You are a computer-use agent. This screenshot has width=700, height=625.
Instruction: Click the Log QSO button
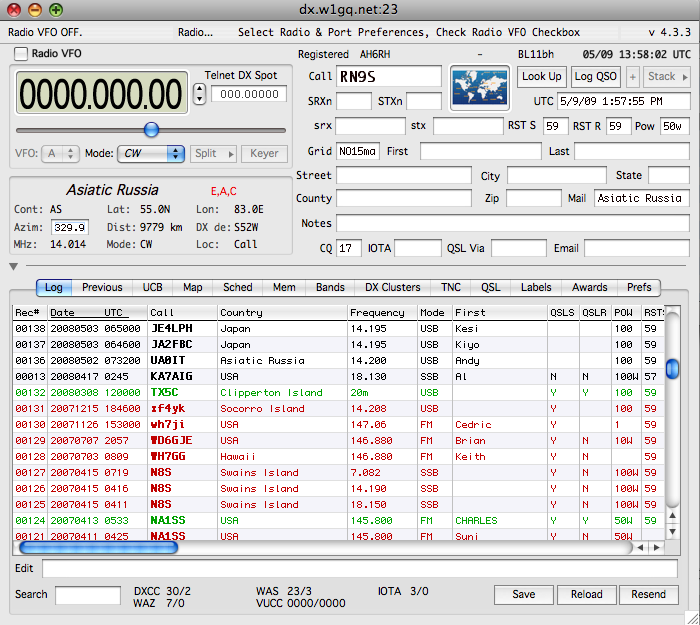pos(595,77)
